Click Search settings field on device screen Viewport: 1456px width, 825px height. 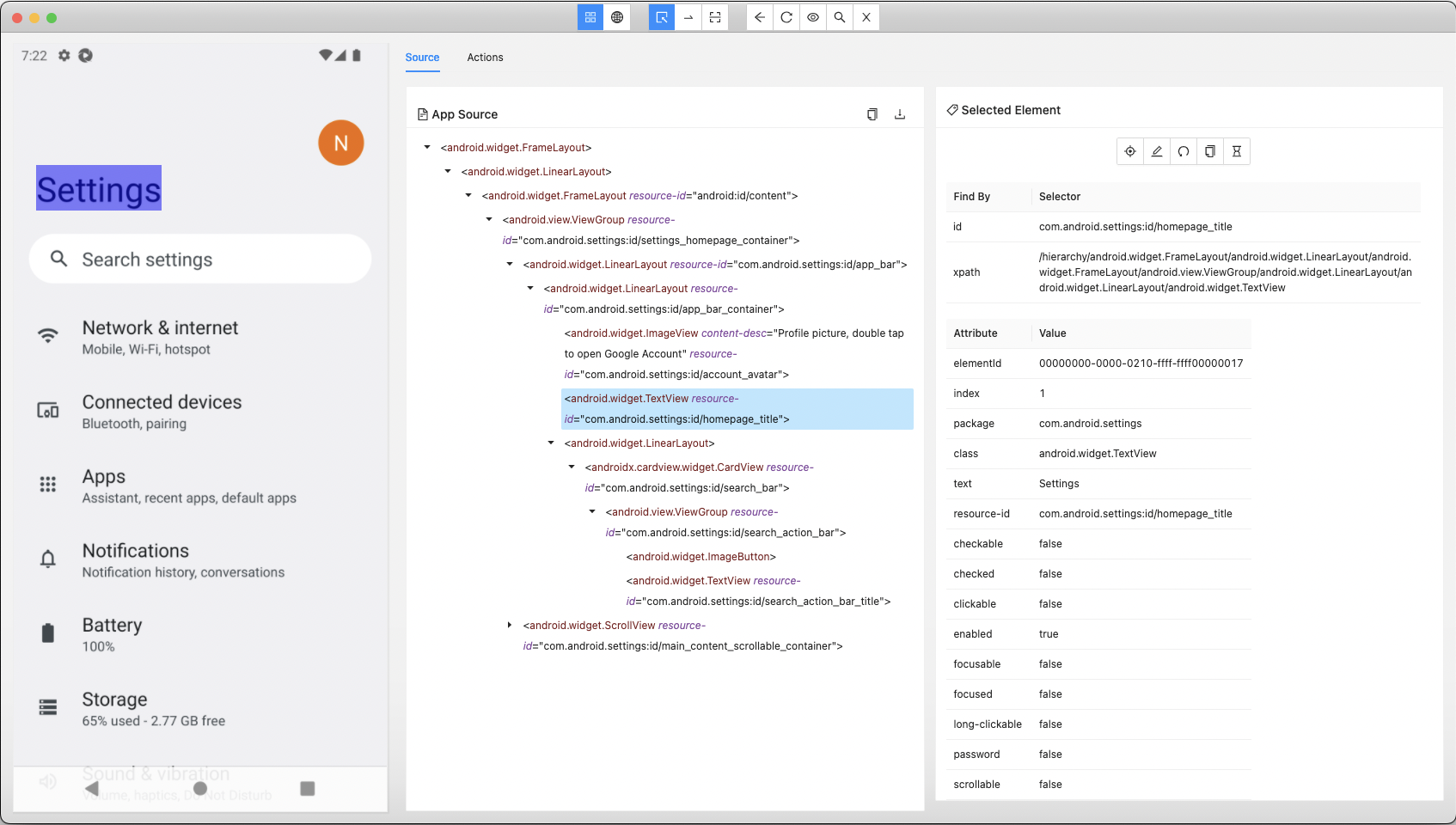[200, 259]
